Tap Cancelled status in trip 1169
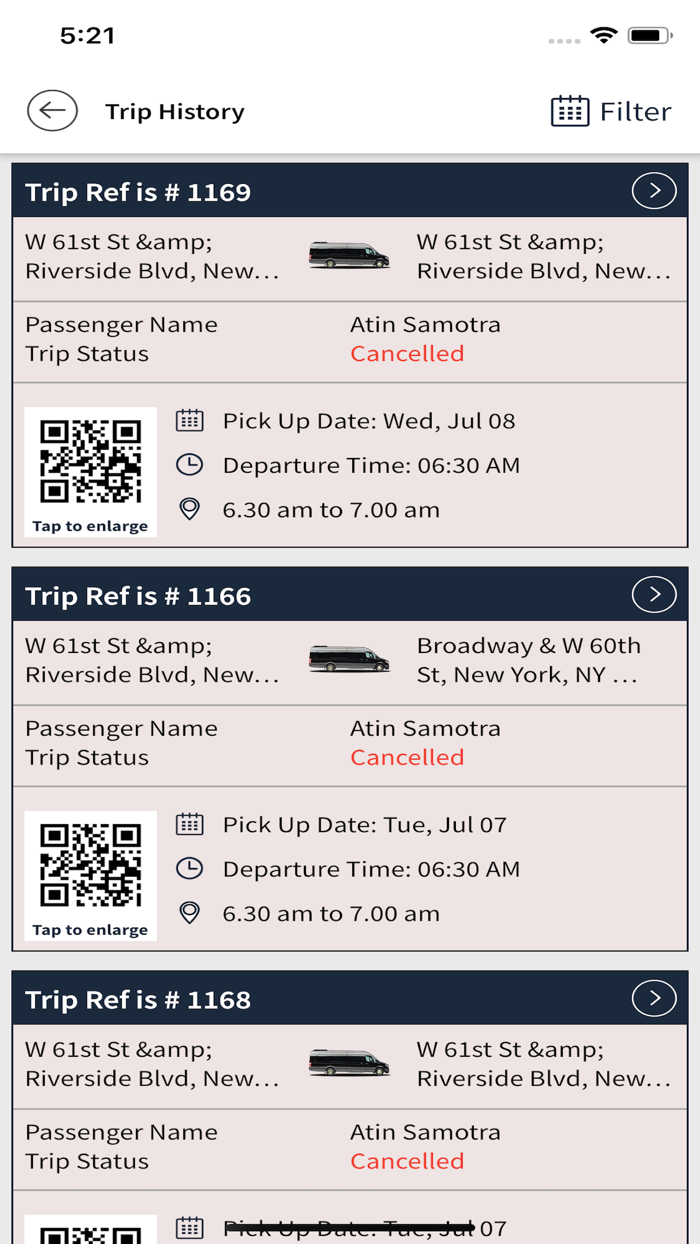This screenshot has width=700, height=1244. pyautogui.click(x=407, y=353)
